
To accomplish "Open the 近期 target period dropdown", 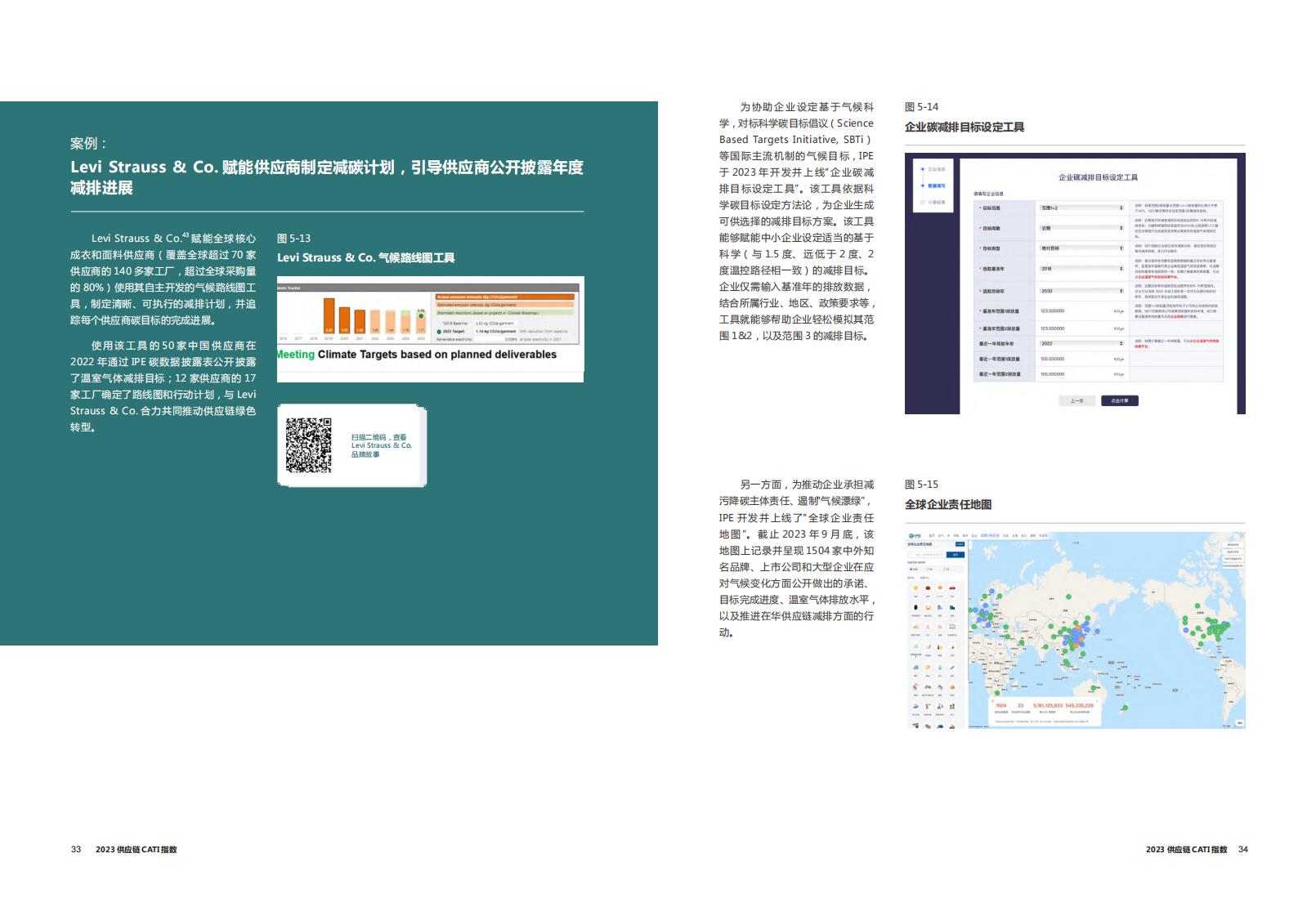I will 1081,228.
